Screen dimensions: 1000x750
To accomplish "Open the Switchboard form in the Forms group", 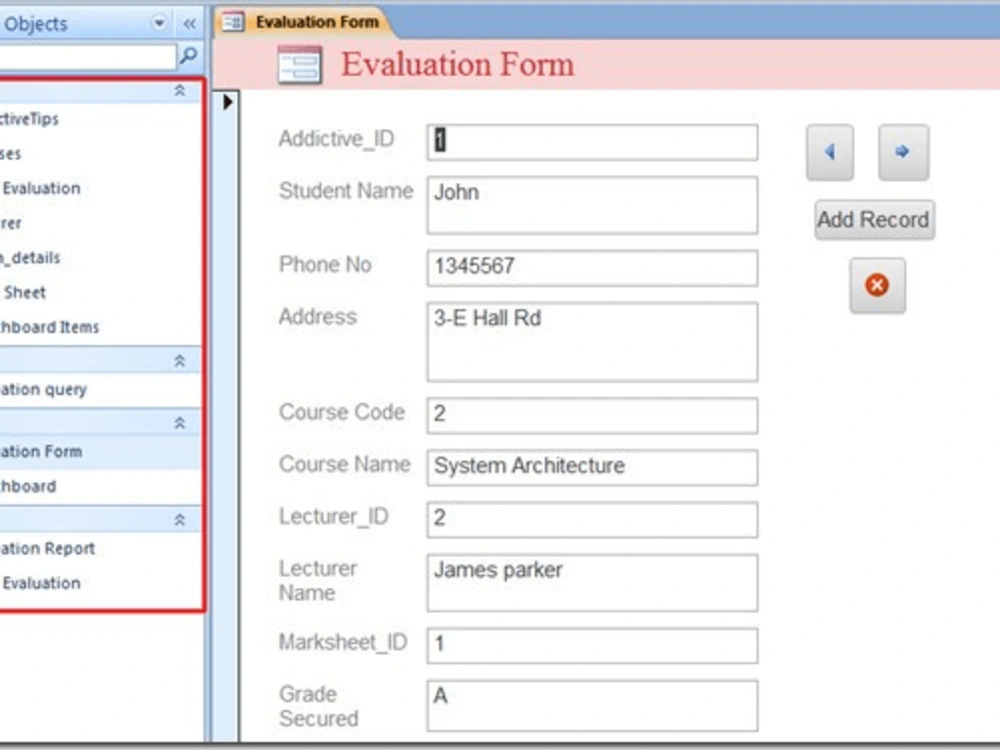I will 100,487.
